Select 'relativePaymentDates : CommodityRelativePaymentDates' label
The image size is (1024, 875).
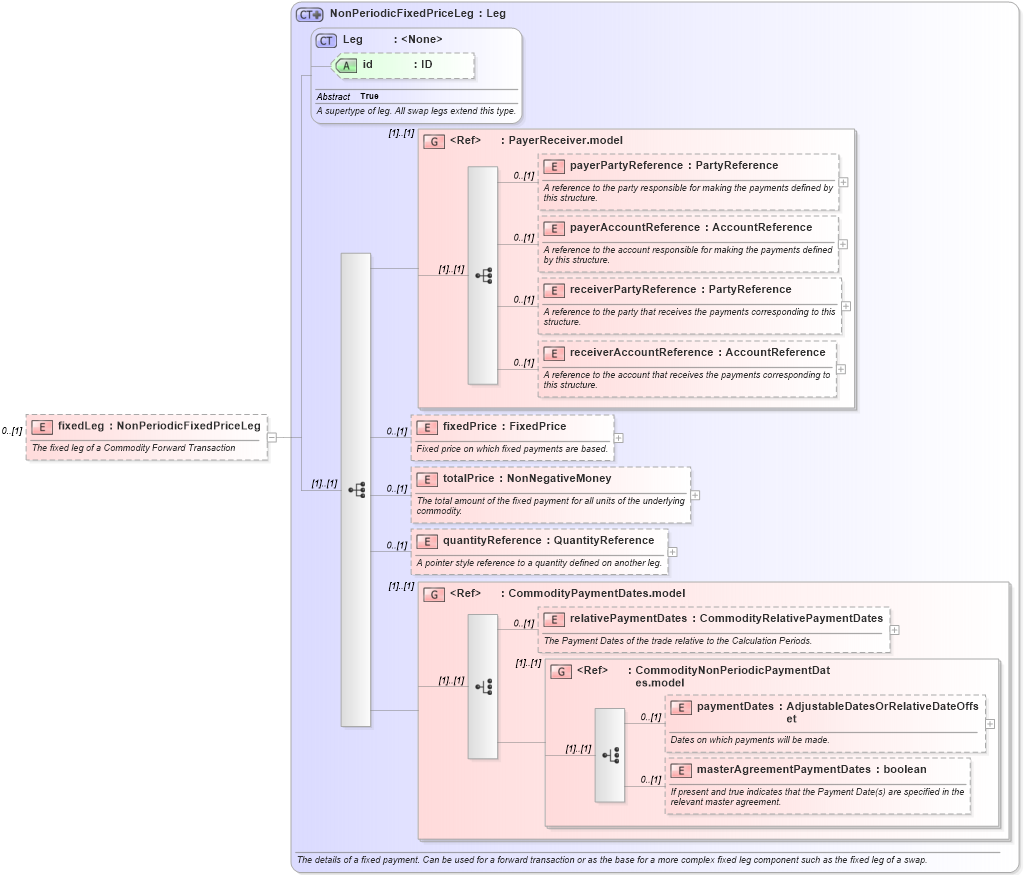(726, 618)
